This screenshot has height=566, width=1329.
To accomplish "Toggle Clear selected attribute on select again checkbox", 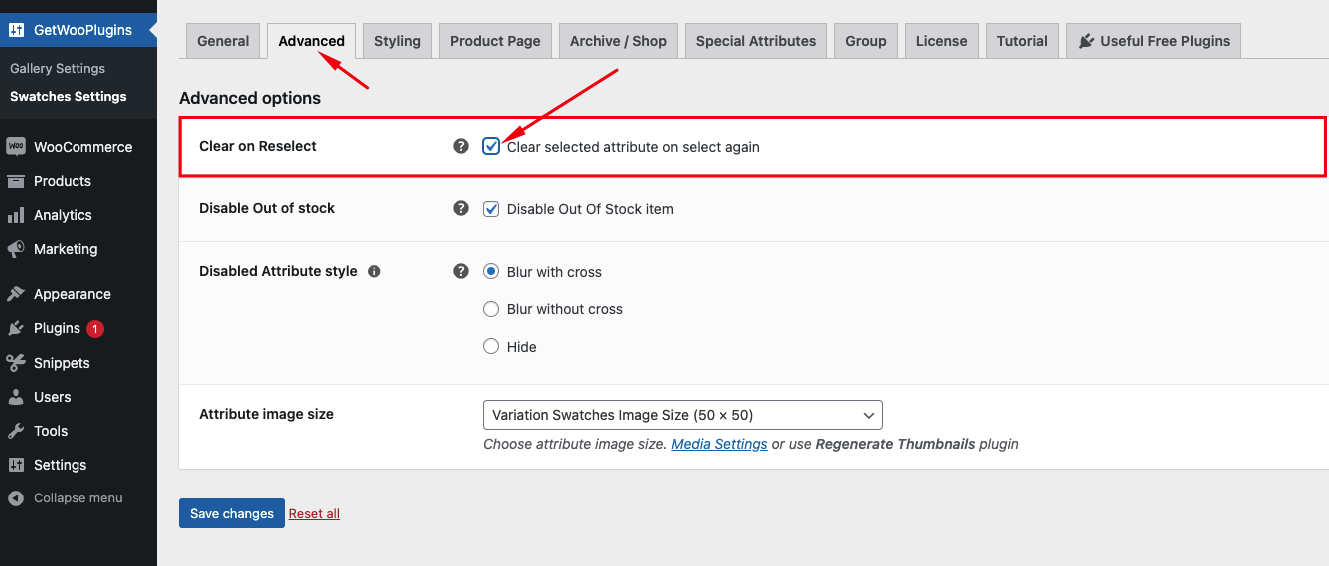I will (491, 146).
